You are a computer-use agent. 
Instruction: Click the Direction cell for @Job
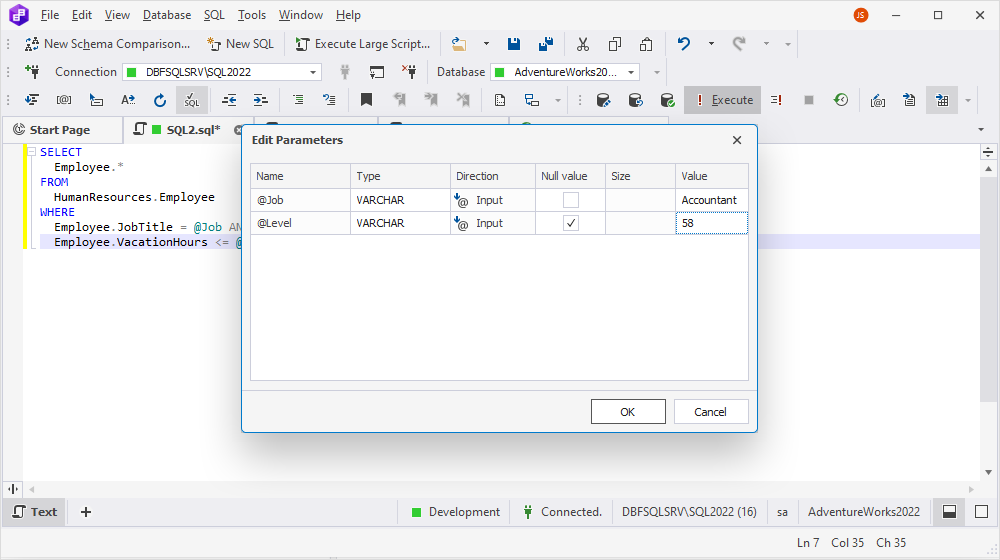click(x=493, y=200)
